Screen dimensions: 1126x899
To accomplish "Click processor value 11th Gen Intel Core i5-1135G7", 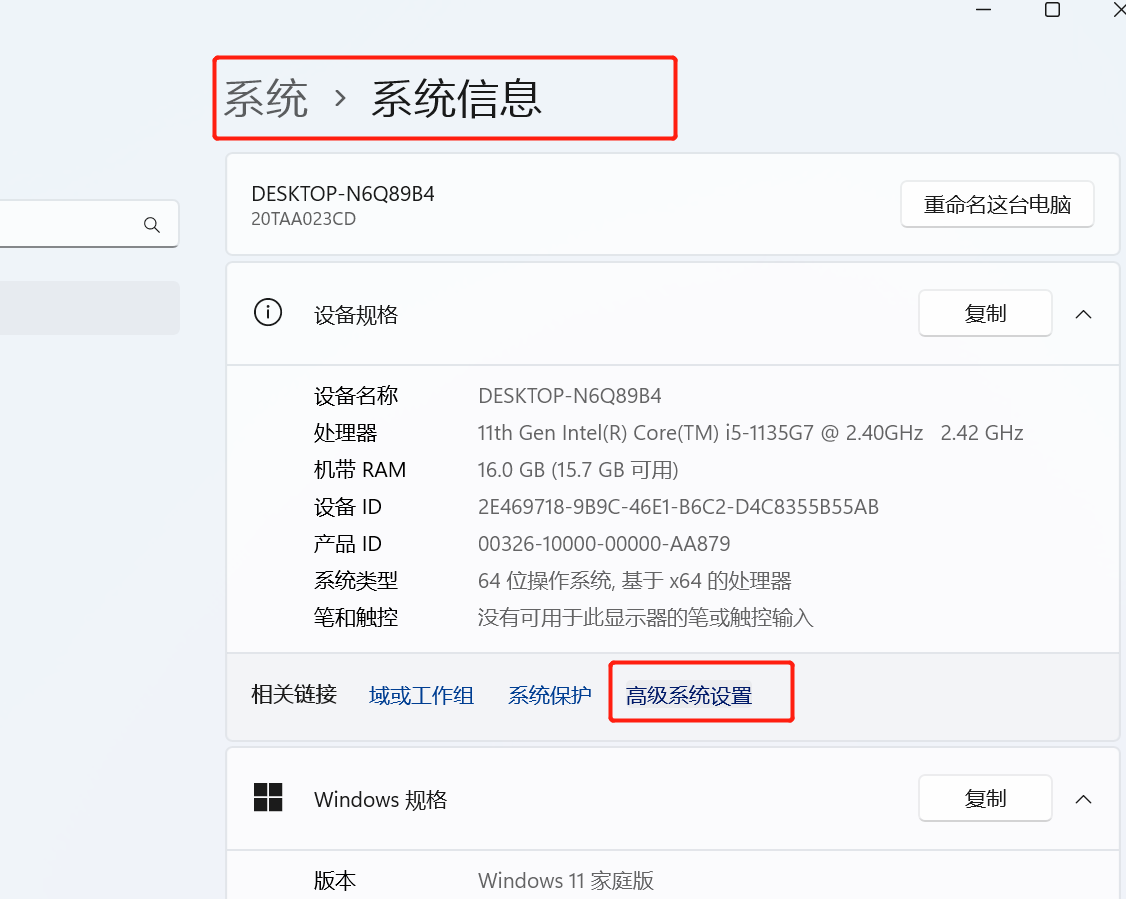I will [750, 433].
